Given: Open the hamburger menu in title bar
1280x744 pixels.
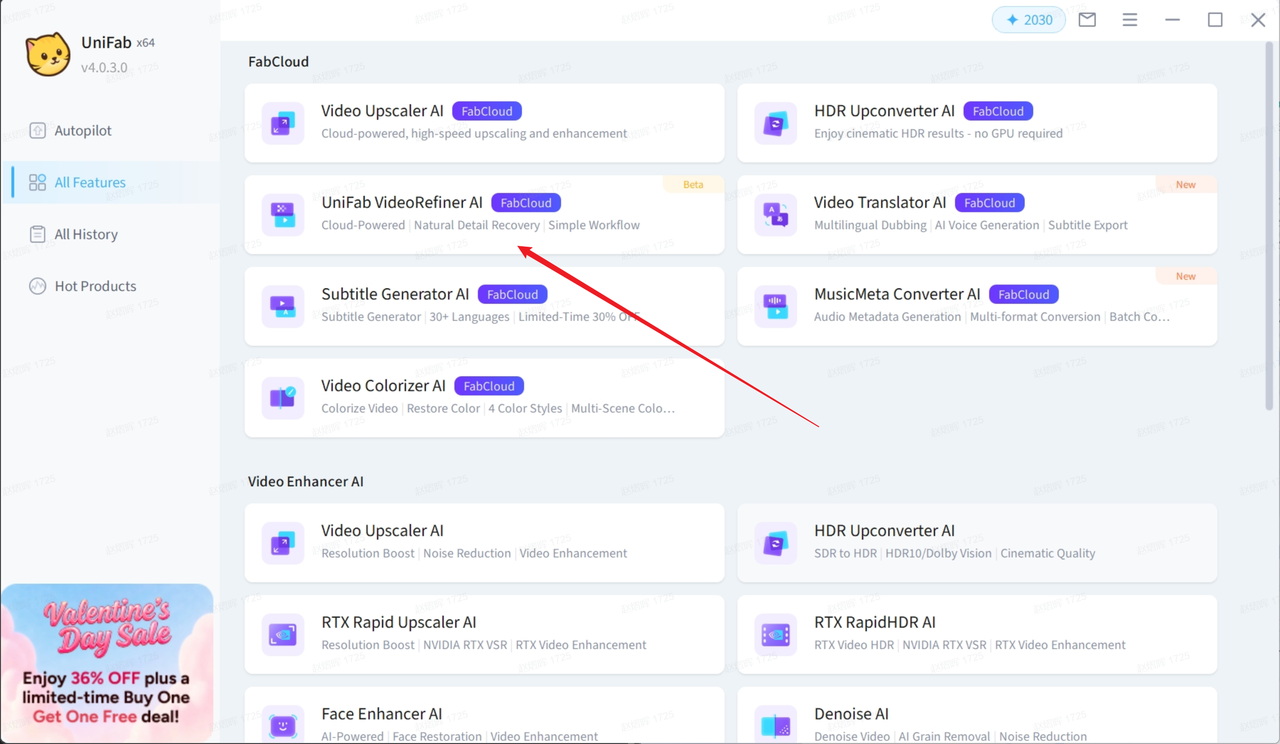Looking at the screenshot, I should pyautogui.click(x=1130, y=20).
